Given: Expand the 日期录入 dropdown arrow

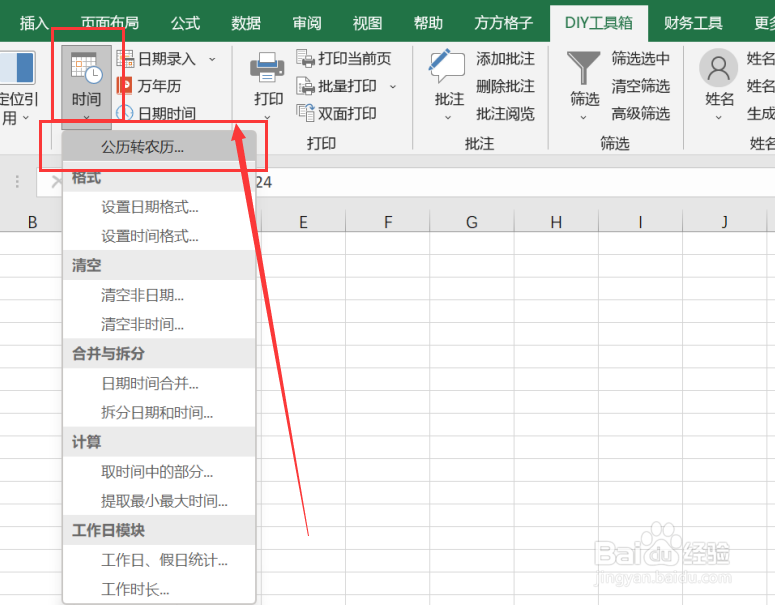Looking at the screenshot, I should (213, 59).
